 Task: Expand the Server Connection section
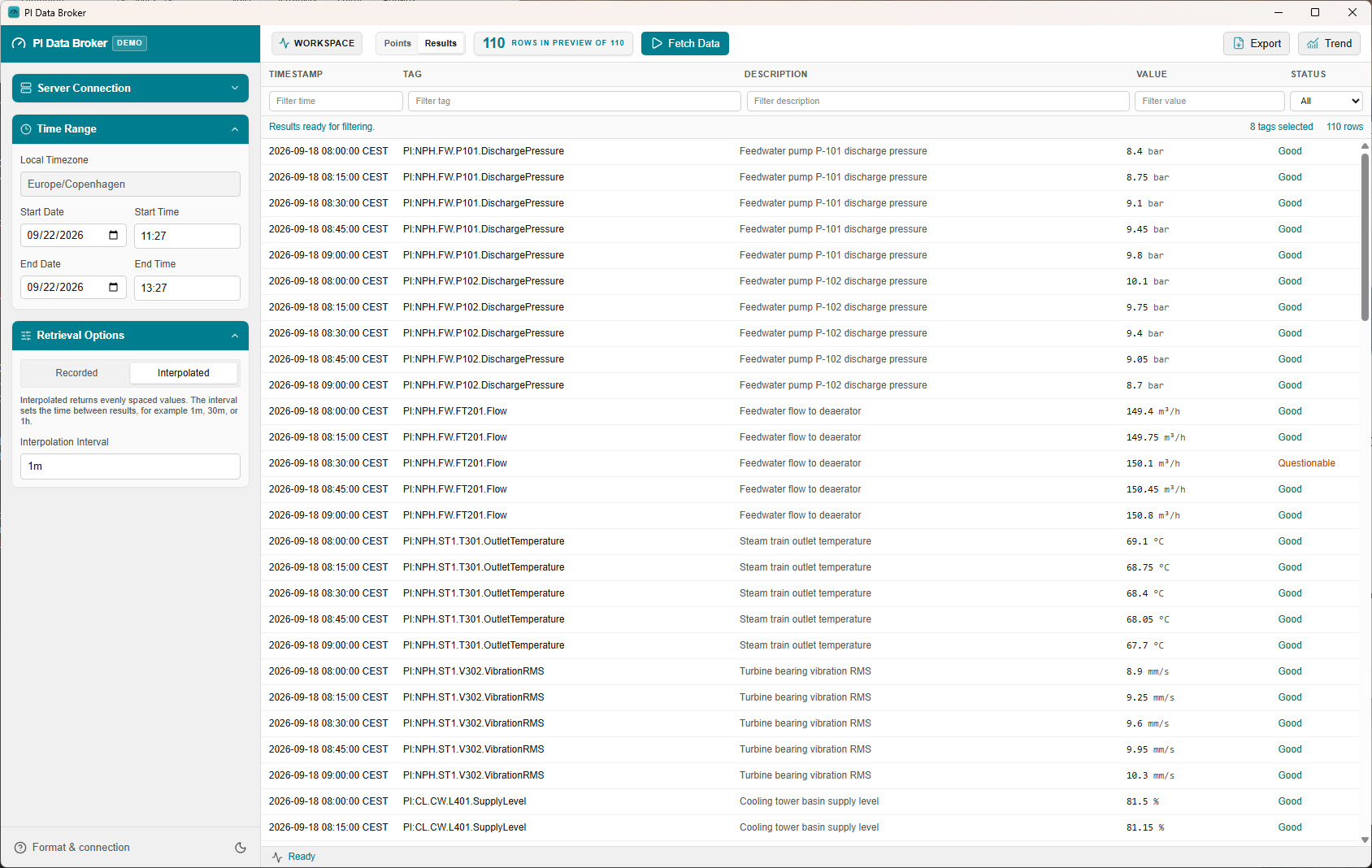coord(130,88)
